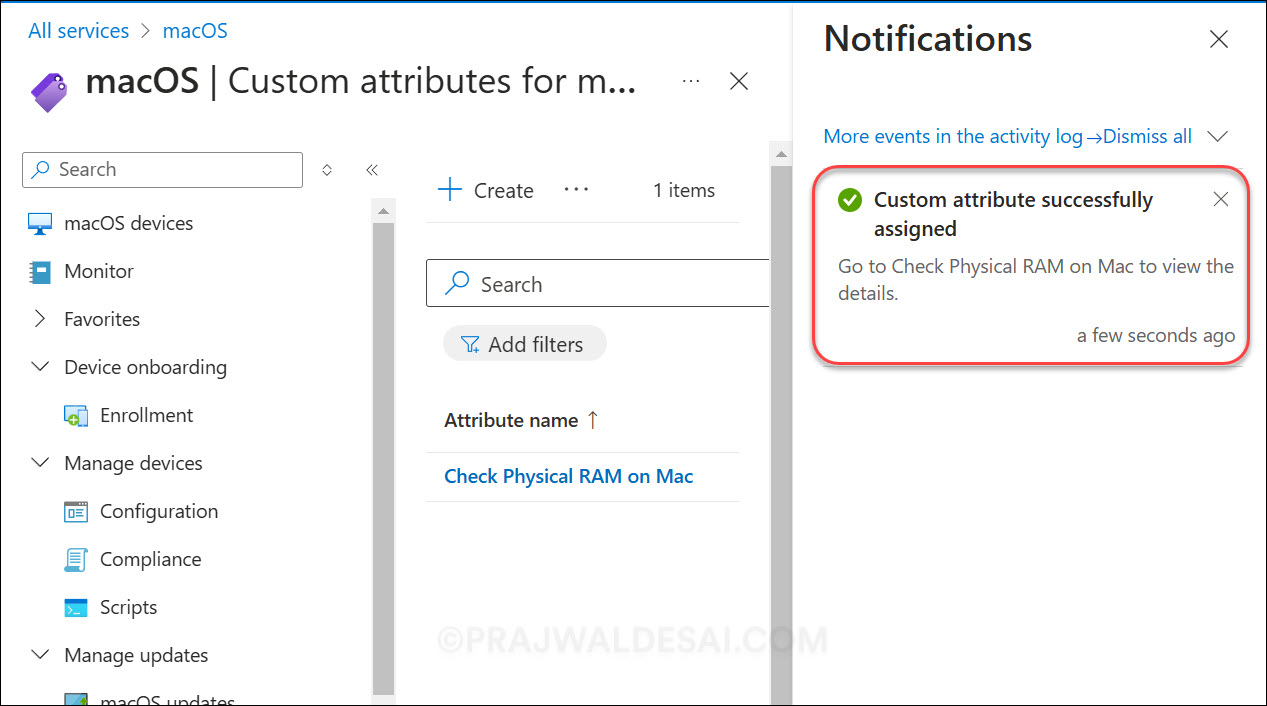Collapse the Device onboarding section
This screenshot has width=1267, height=706.
pos(40,367)
